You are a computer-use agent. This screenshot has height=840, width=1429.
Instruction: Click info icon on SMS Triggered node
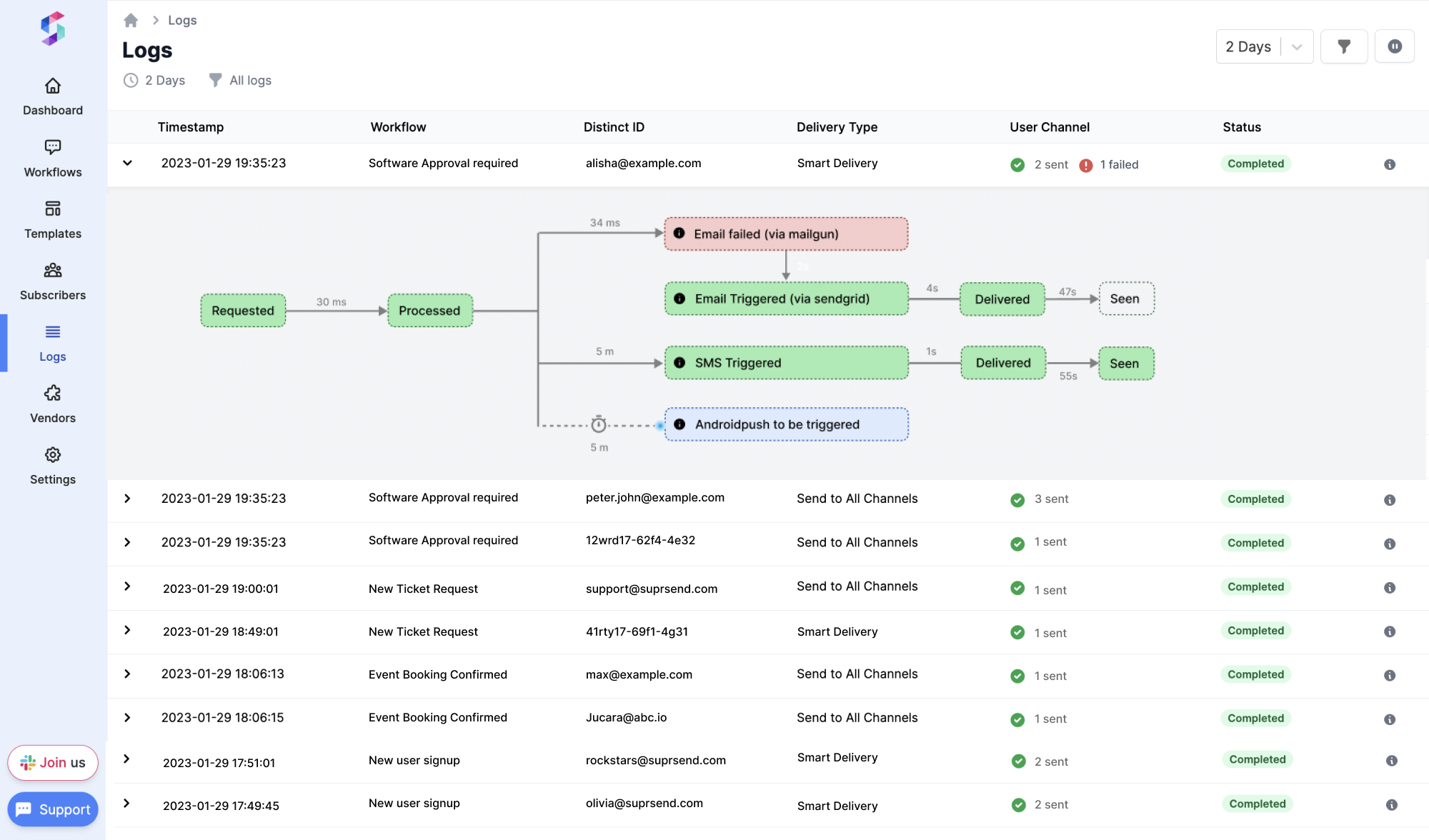coord(679,363)
